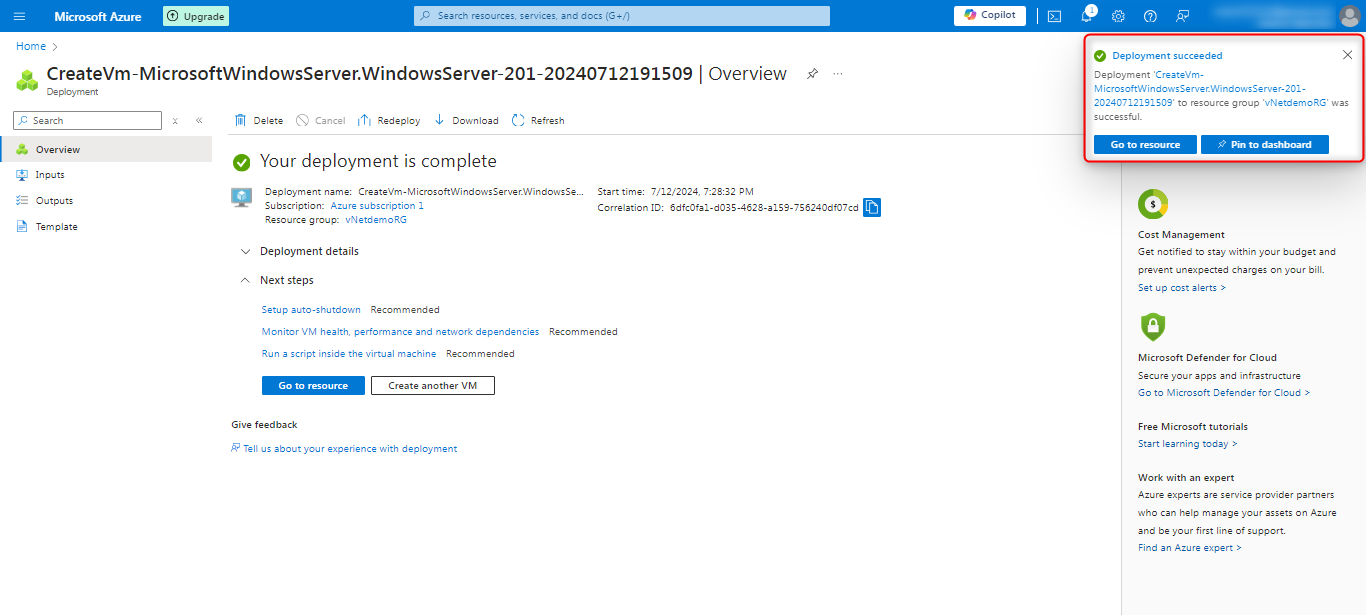The image size is (1366, 615).
Task: Open Copilot from top bar
Action: pos(990,15)
